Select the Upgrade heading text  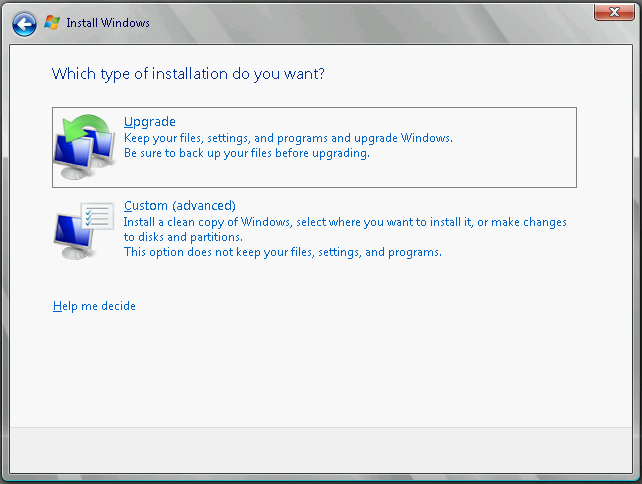point(149,122)
